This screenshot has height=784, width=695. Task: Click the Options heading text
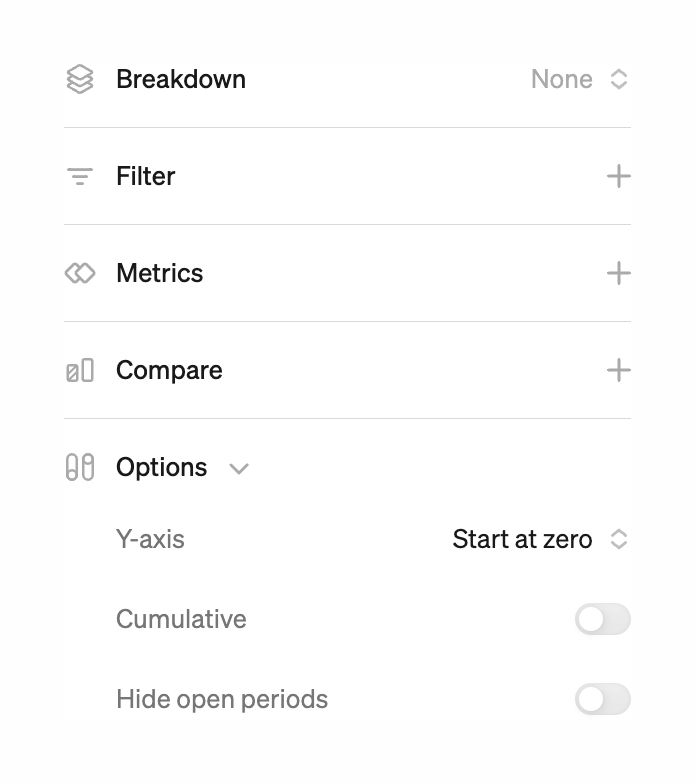pyautogui.click(x=161, y=467)
